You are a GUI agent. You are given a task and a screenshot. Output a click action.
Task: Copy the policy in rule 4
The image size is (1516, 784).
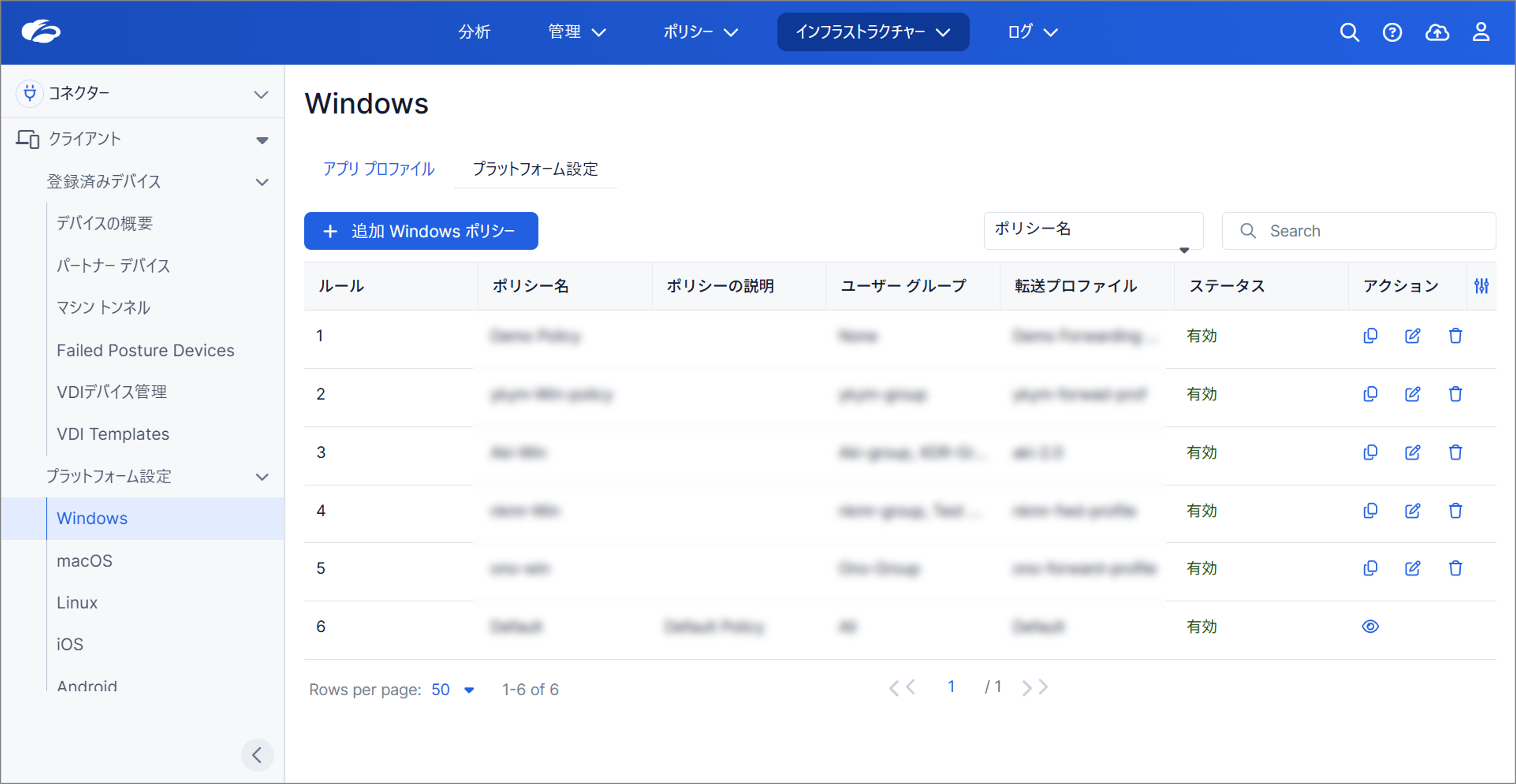pos(1370,510)
